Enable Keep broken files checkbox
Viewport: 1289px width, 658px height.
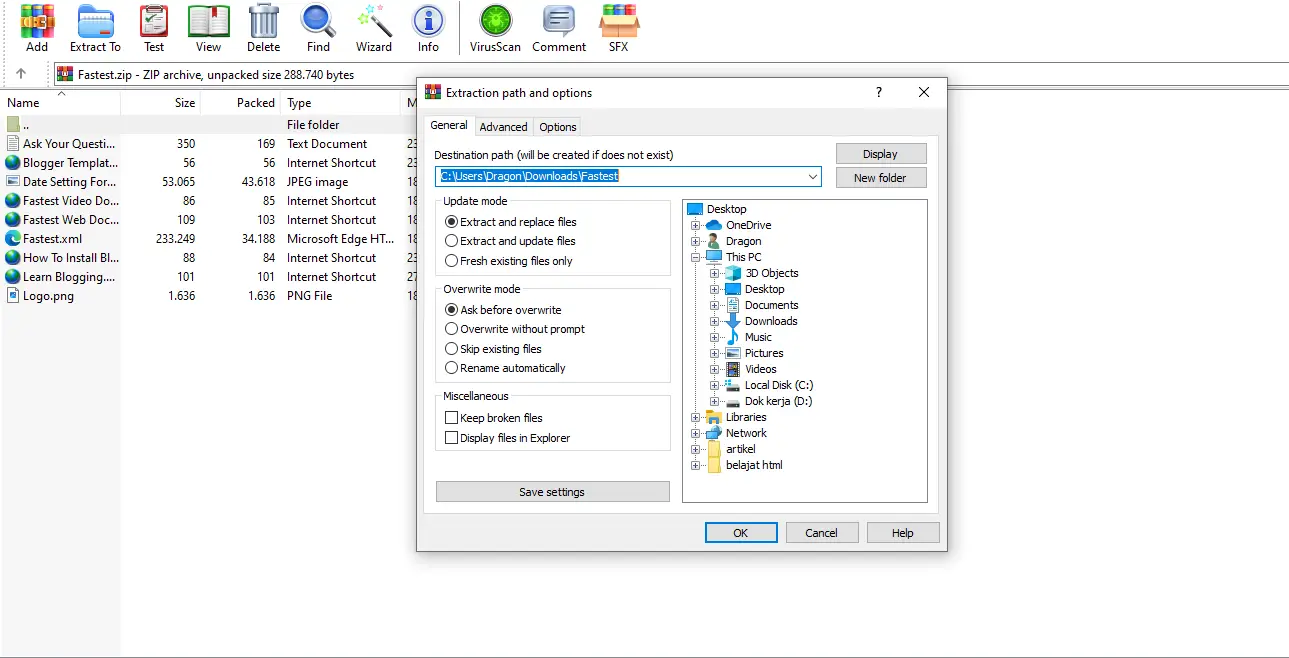[x=452, y=418]
